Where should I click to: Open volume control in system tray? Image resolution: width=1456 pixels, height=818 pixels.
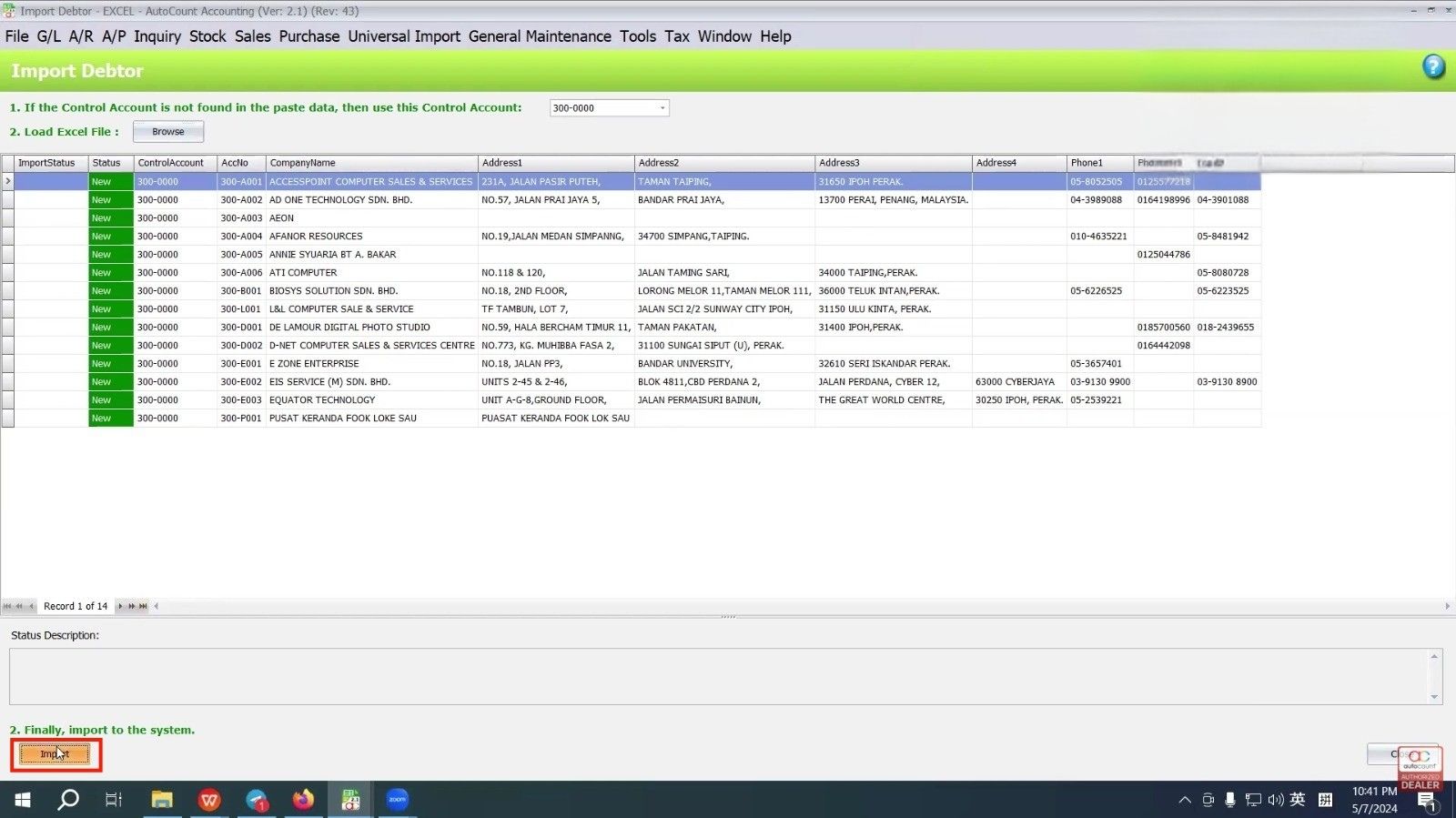1276,800
